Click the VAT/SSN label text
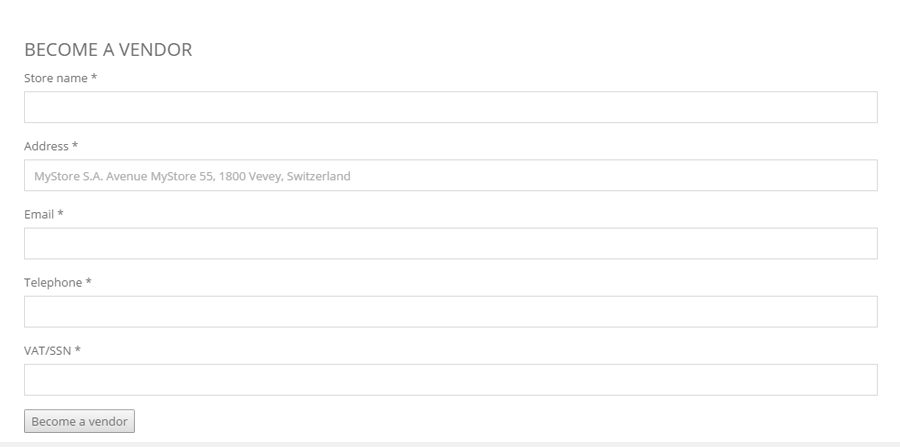The height and width of the screenshot is (447, 900). (48, 351)
